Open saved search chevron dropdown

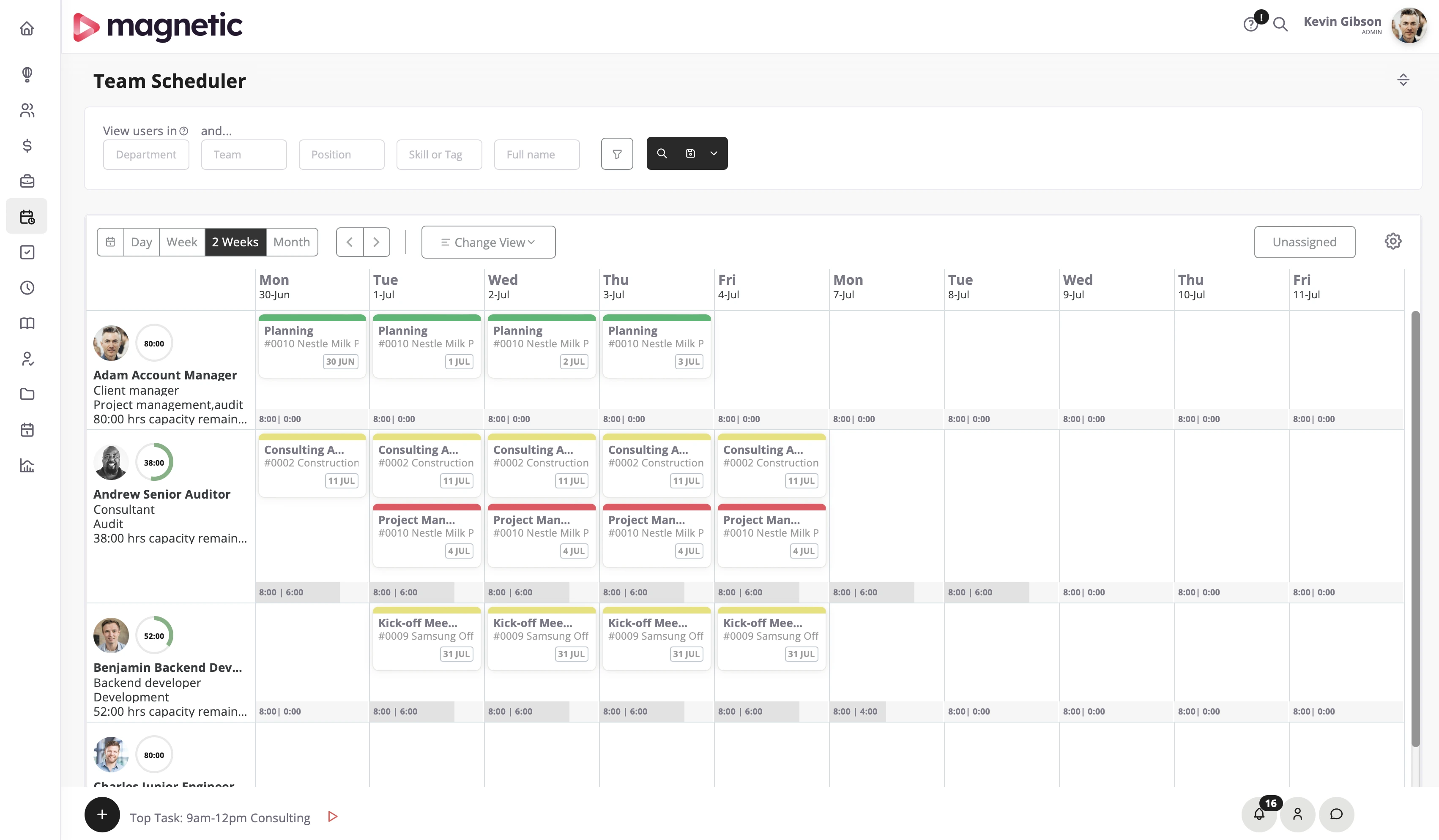[714, 153]
